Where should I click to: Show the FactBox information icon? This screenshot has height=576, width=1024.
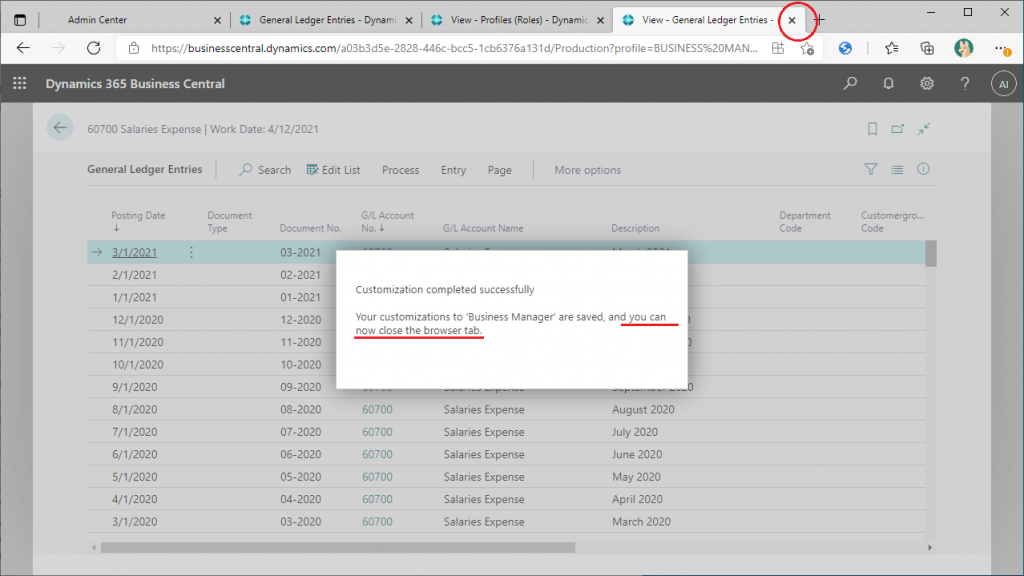click(923, 169)
